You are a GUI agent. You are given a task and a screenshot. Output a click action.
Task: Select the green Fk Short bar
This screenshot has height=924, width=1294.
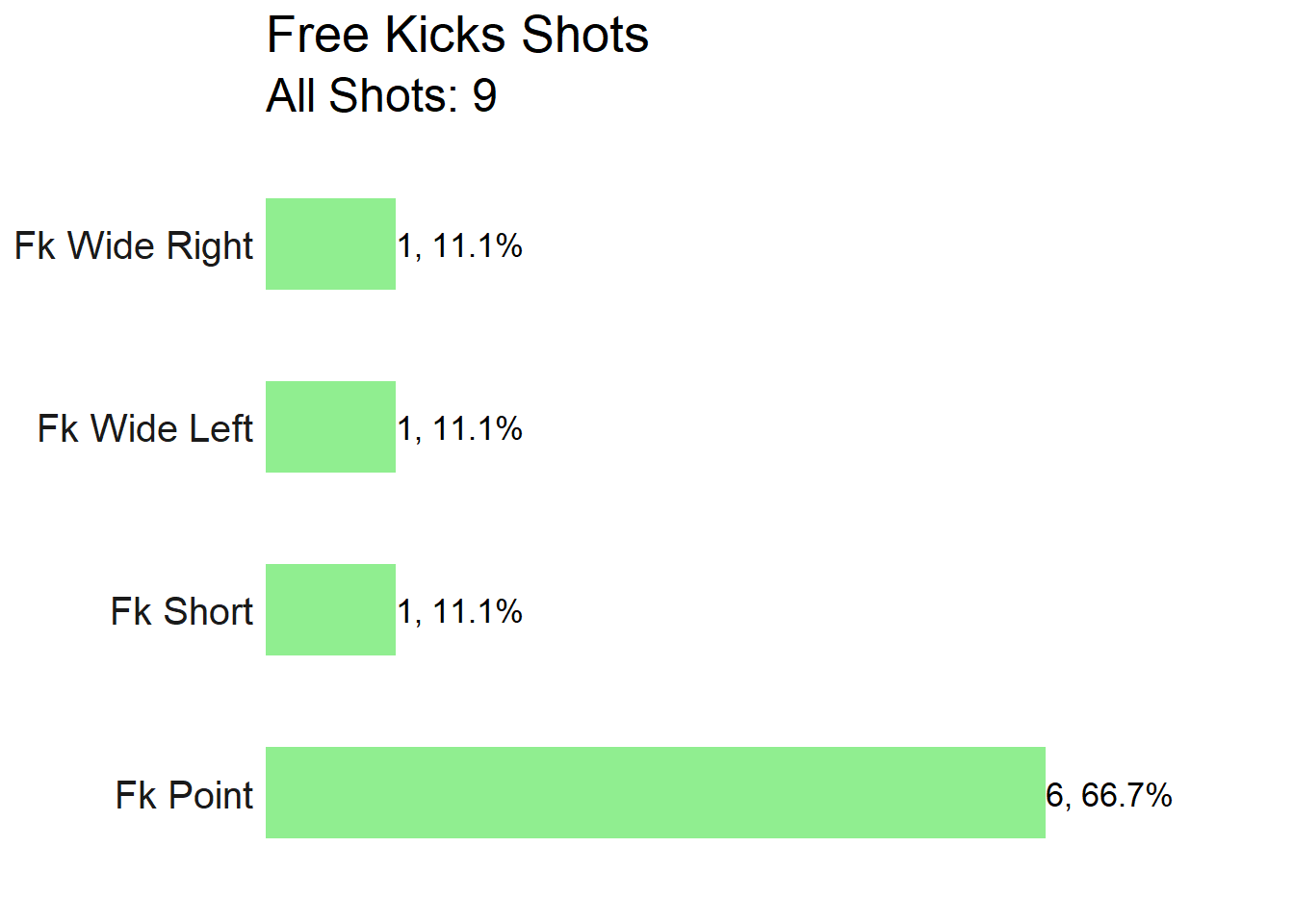click(x=330, y=609)
